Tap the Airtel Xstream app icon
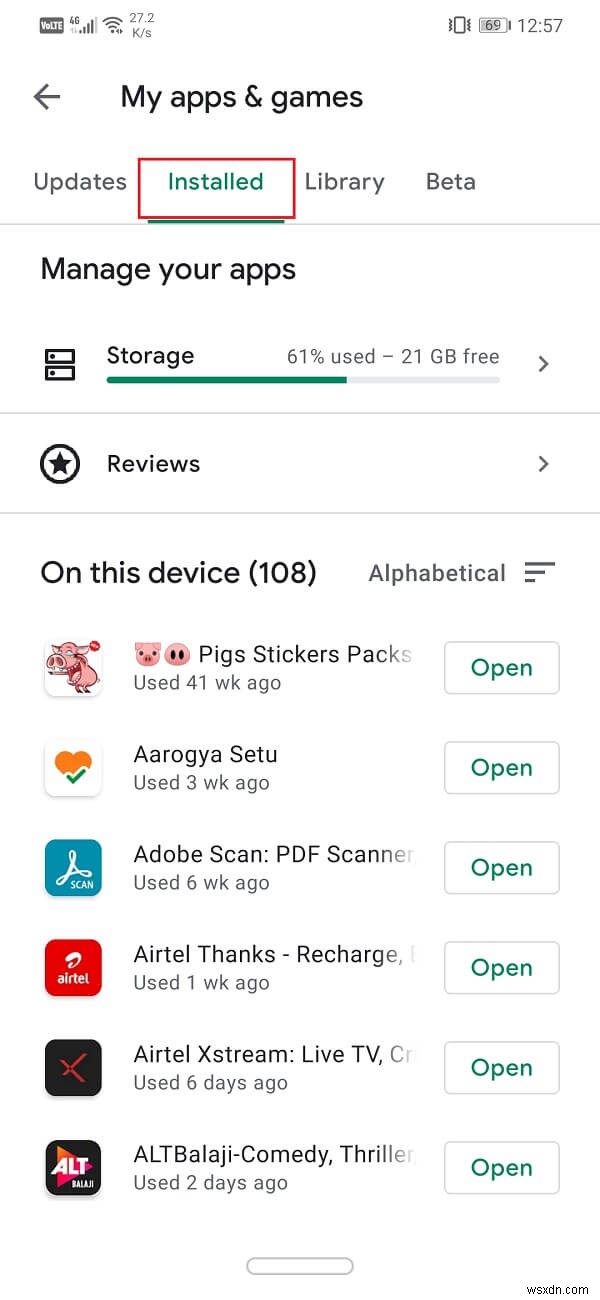Image resolution: width=600 pixels, height=1300 pixels. click(x=73, y=1067)
